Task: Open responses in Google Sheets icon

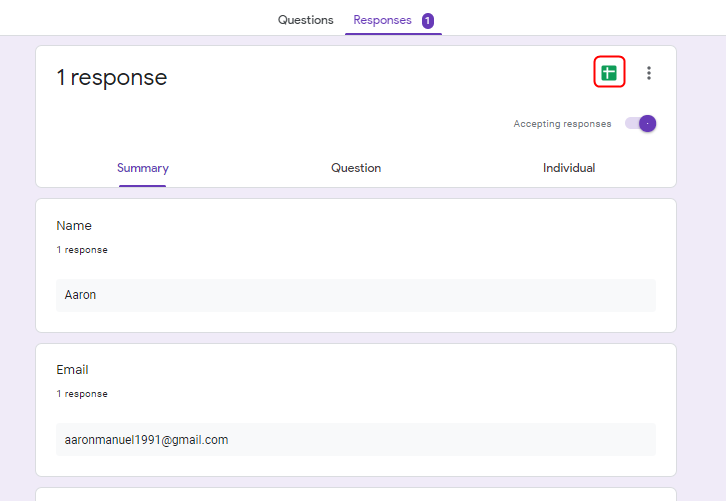Action: (x=609, y=73)
